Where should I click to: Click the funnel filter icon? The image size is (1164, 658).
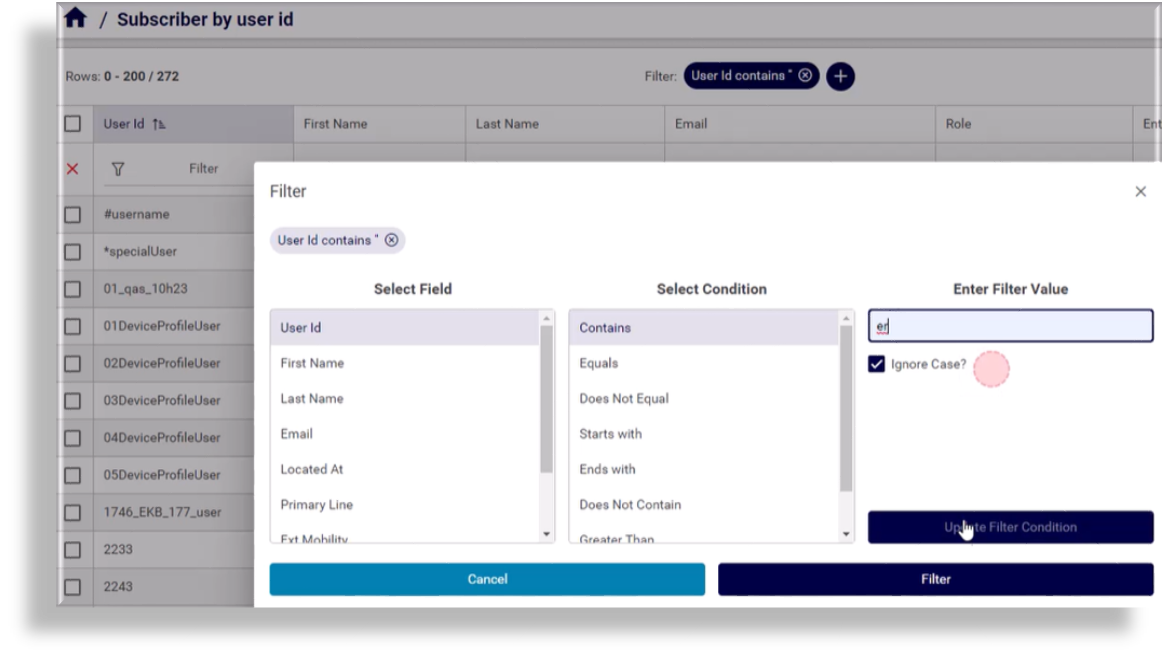pos(118,169)
